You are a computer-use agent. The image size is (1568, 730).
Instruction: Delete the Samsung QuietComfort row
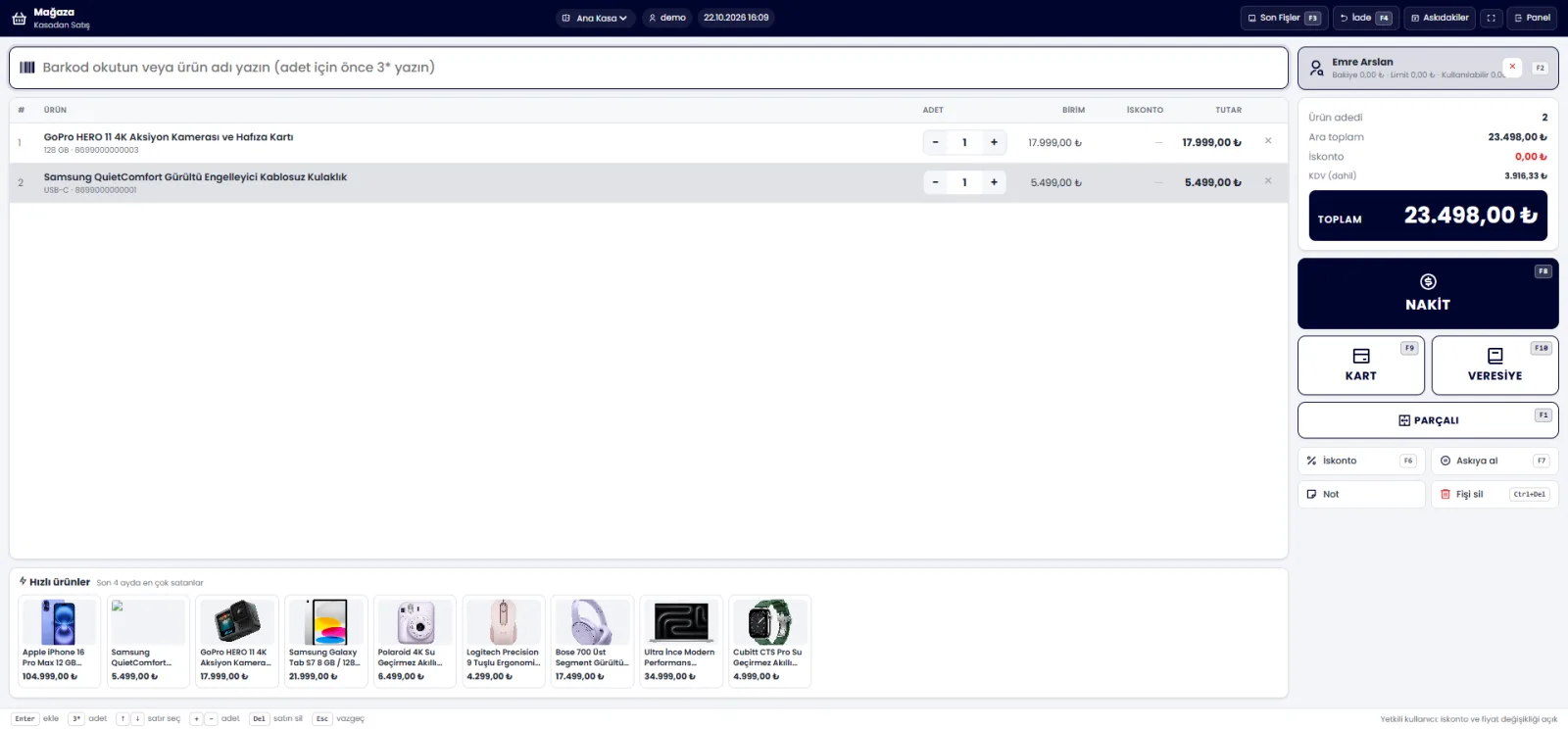(1268, 181)
